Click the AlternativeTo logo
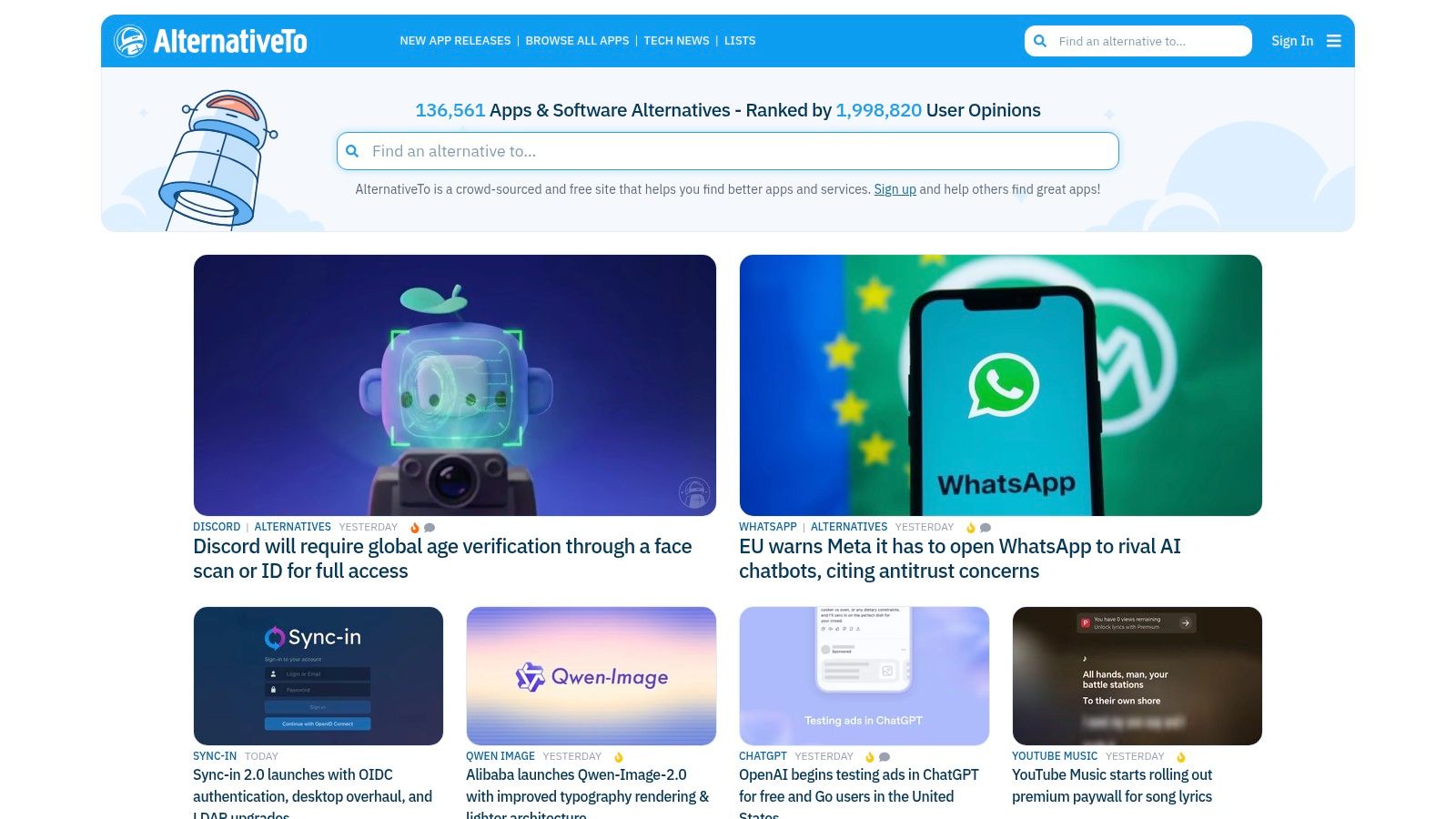The height and width of the screenshot is (819, 1456). (x=210, y=41)
